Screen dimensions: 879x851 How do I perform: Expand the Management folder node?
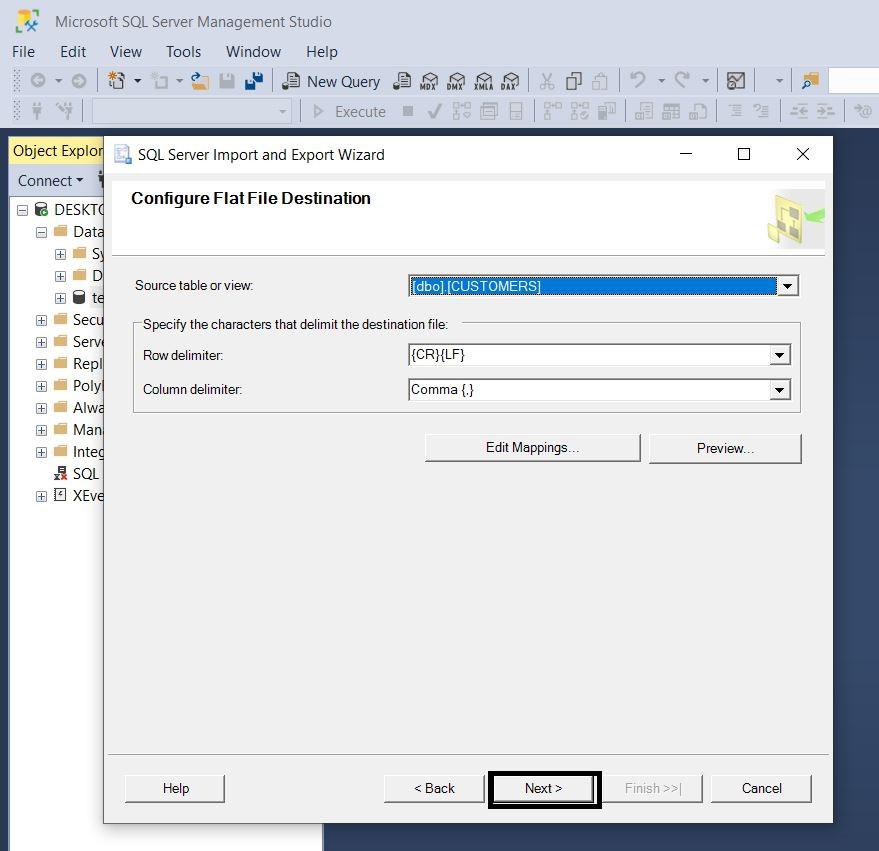tap(41, 430)
